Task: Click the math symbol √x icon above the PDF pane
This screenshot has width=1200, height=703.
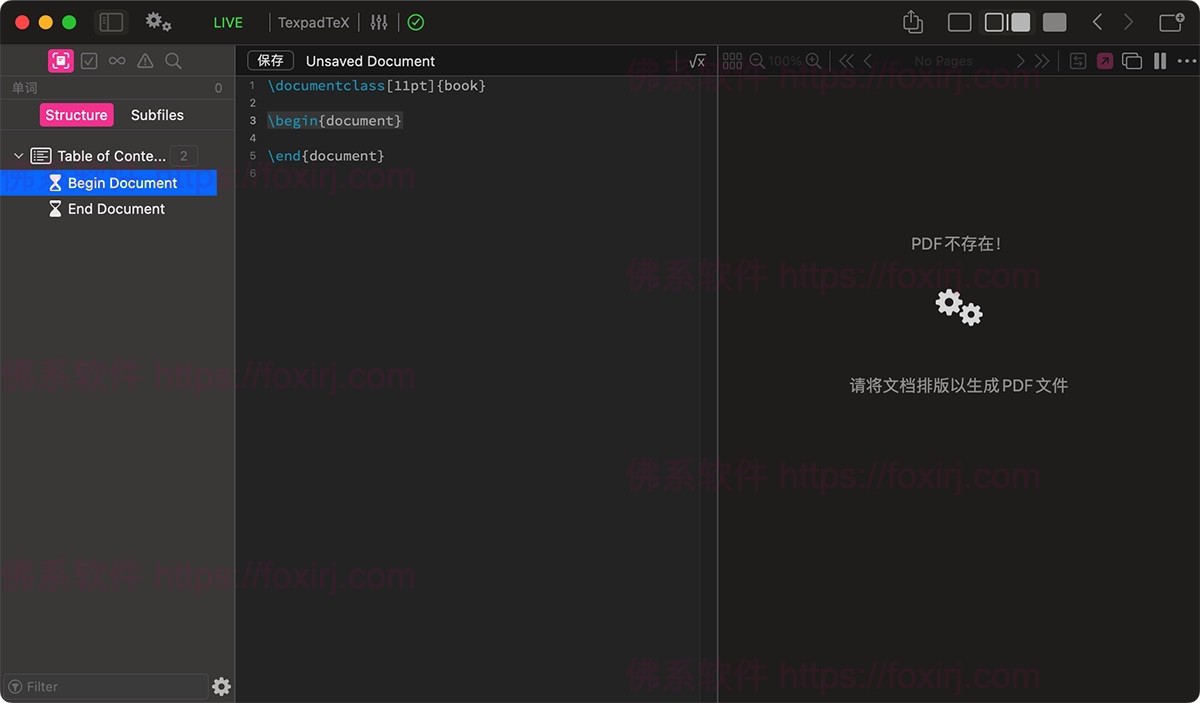Action: pyautogui.click(x=697, y=60)
